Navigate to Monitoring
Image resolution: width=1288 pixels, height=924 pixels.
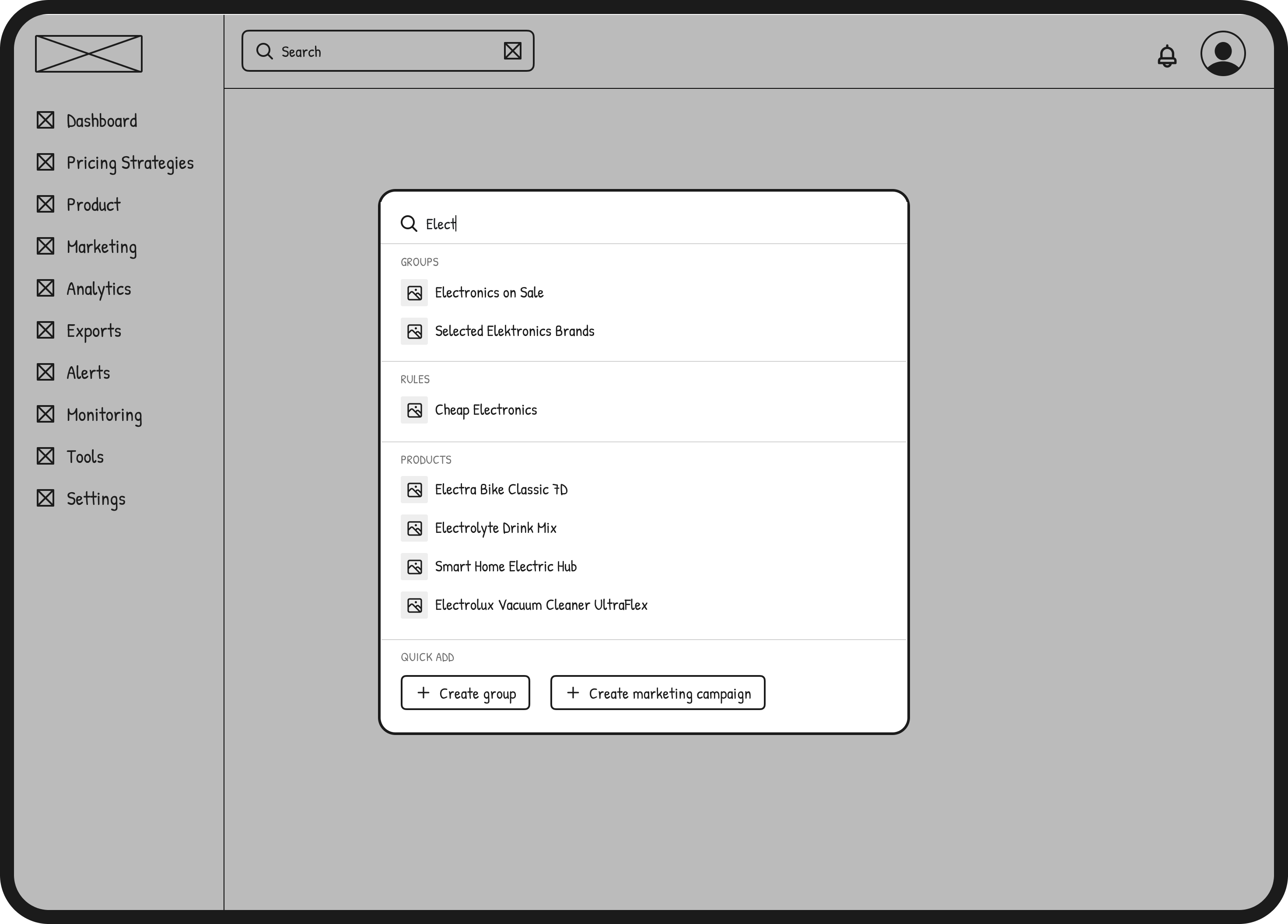(105, 415)
